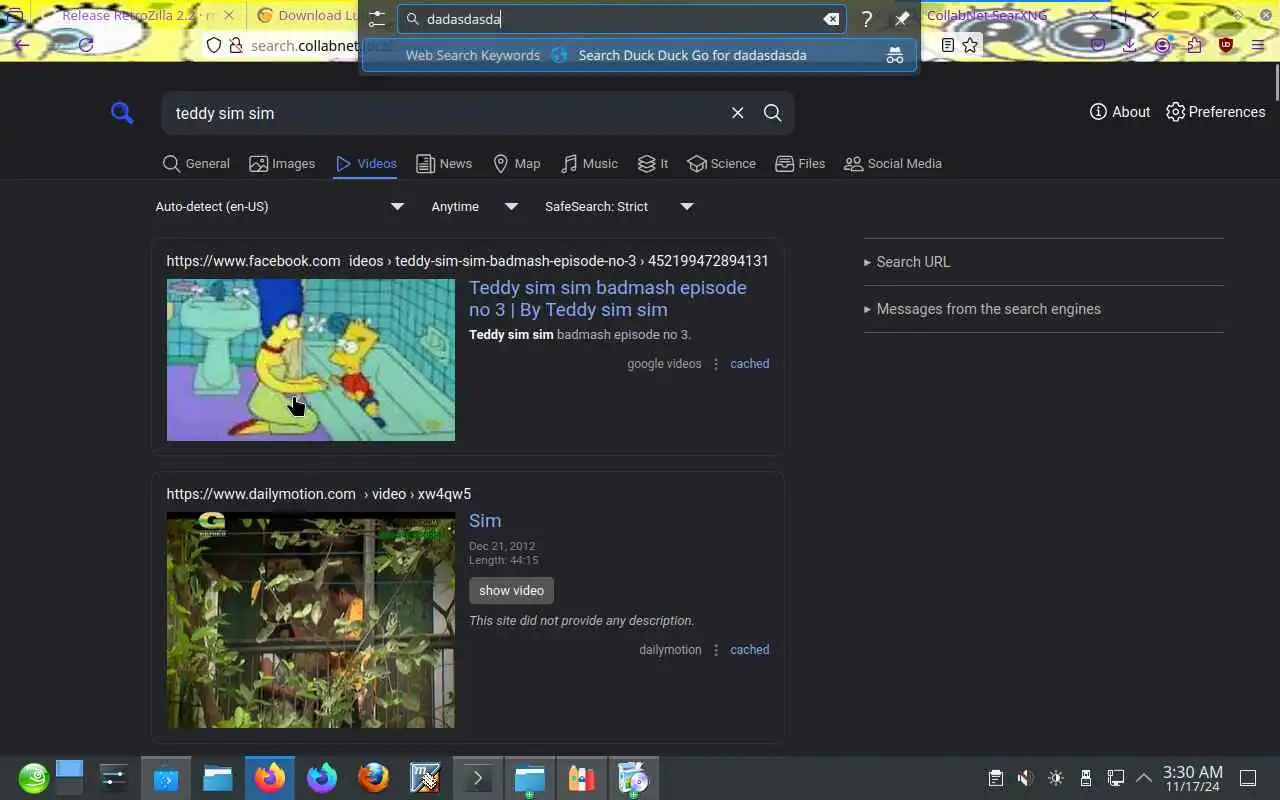The width and height of the screenshot is (1280, 800).
Task: Select the Videos search tab
Action: coord(365,164)
